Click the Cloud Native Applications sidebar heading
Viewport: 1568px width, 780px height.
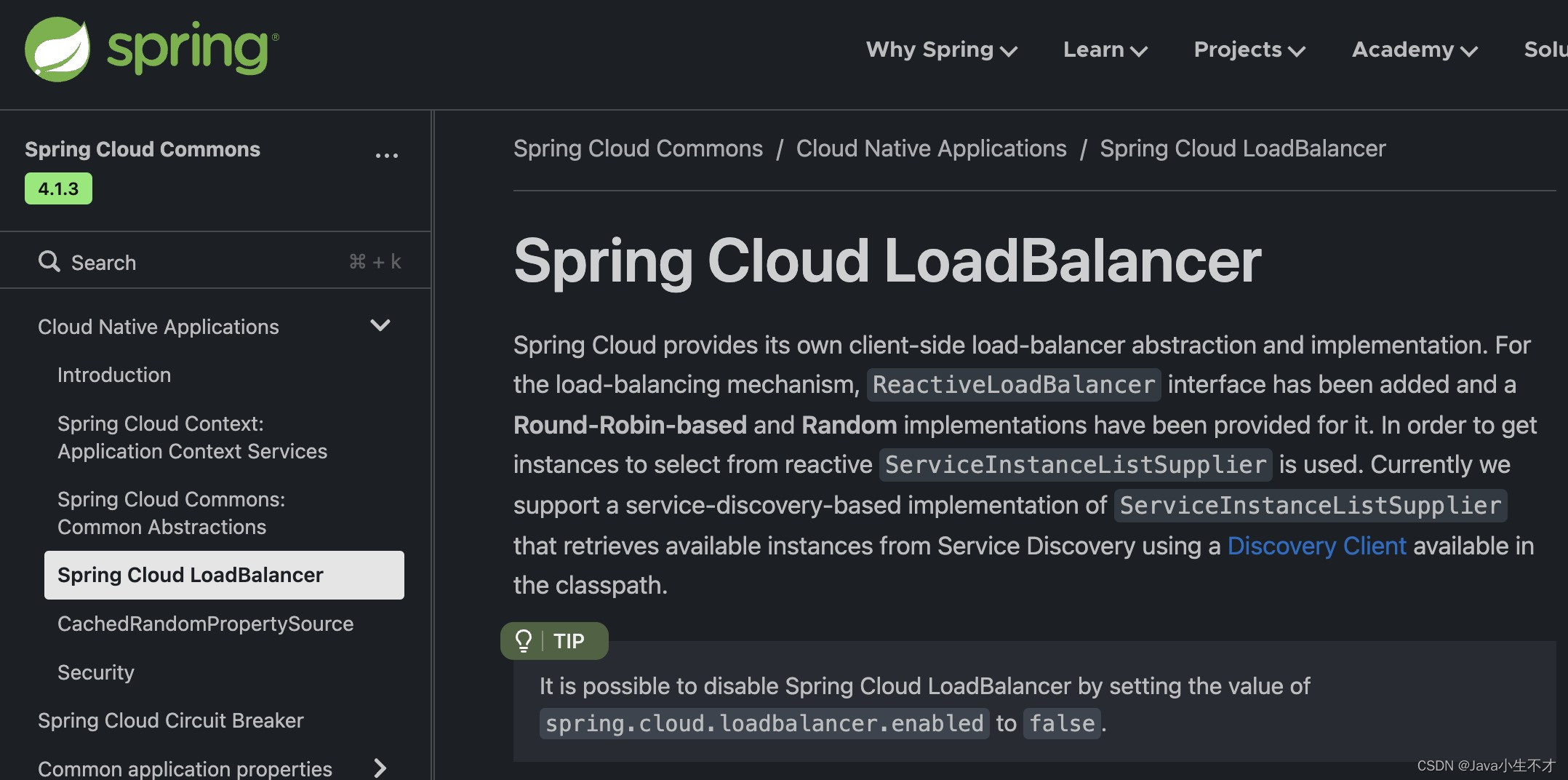pyautogui.click(x=158, y=327)
